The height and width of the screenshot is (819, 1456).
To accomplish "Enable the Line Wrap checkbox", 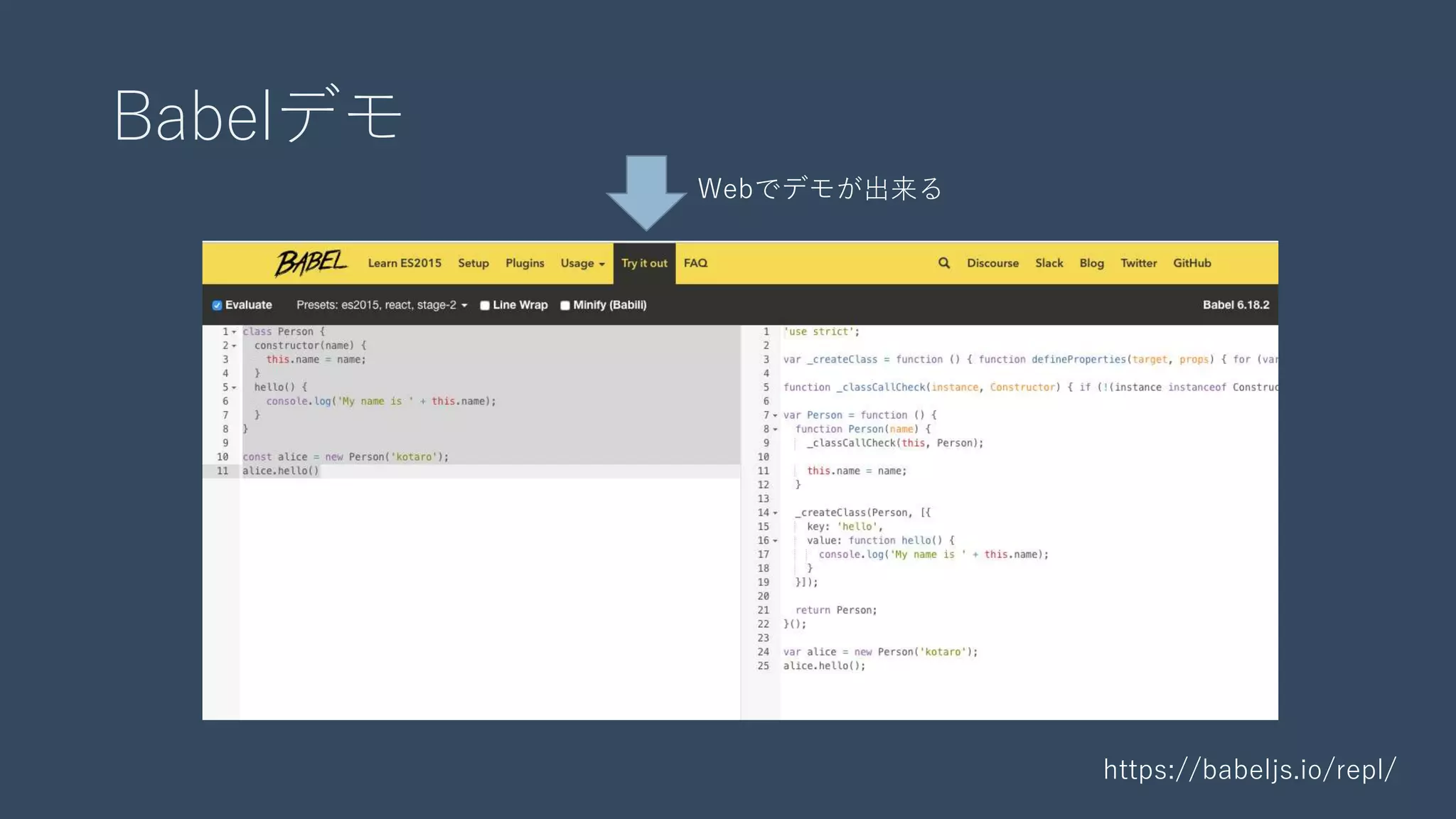I will tap(485, 306).
